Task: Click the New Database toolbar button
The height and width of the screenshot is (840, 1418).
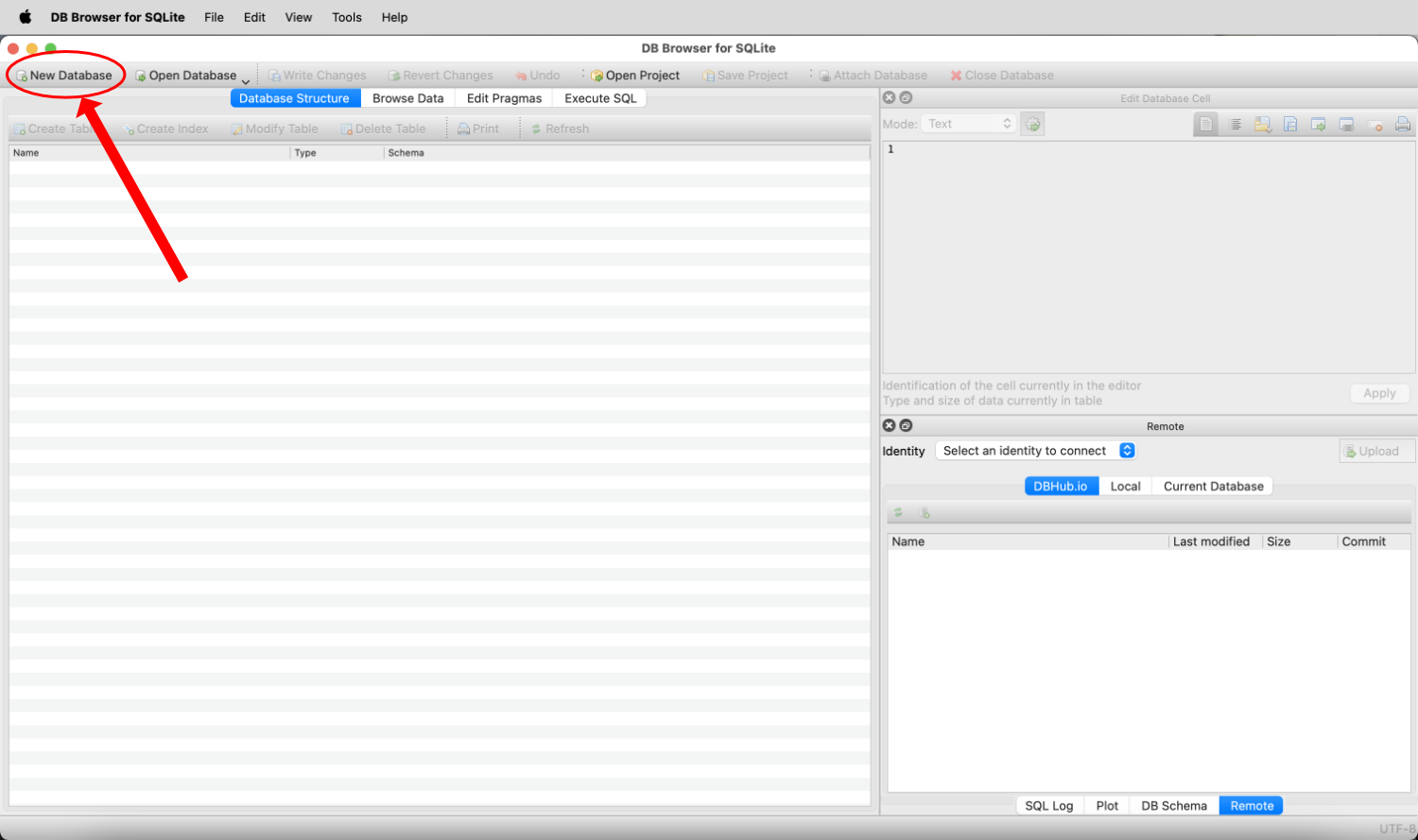Action: tap(64, 76)
